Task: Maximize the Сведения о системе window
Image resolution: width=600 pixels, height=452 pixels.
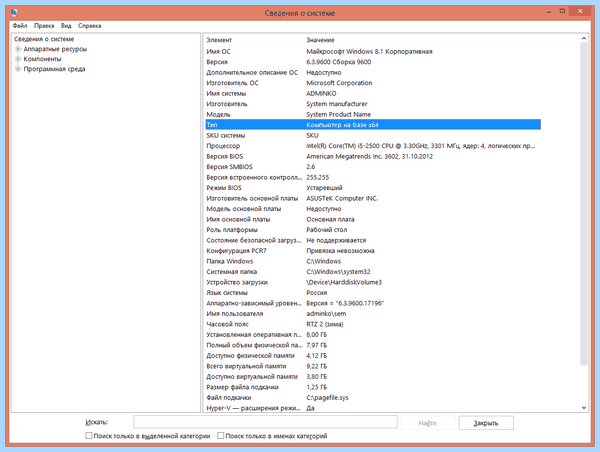Action: point(562,11)
